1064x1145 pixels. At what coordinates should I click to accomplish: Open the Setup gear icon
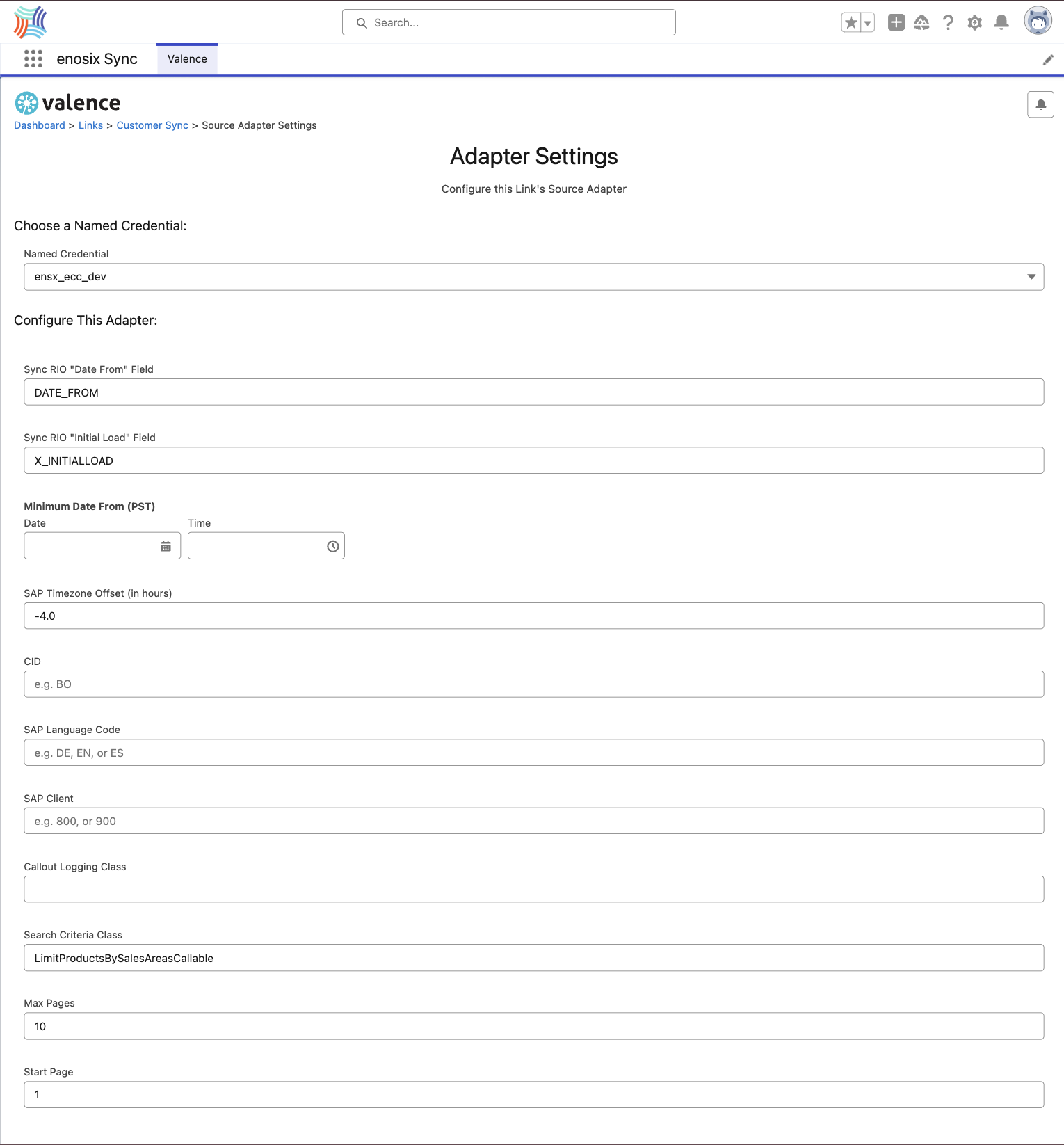[975, 22]
